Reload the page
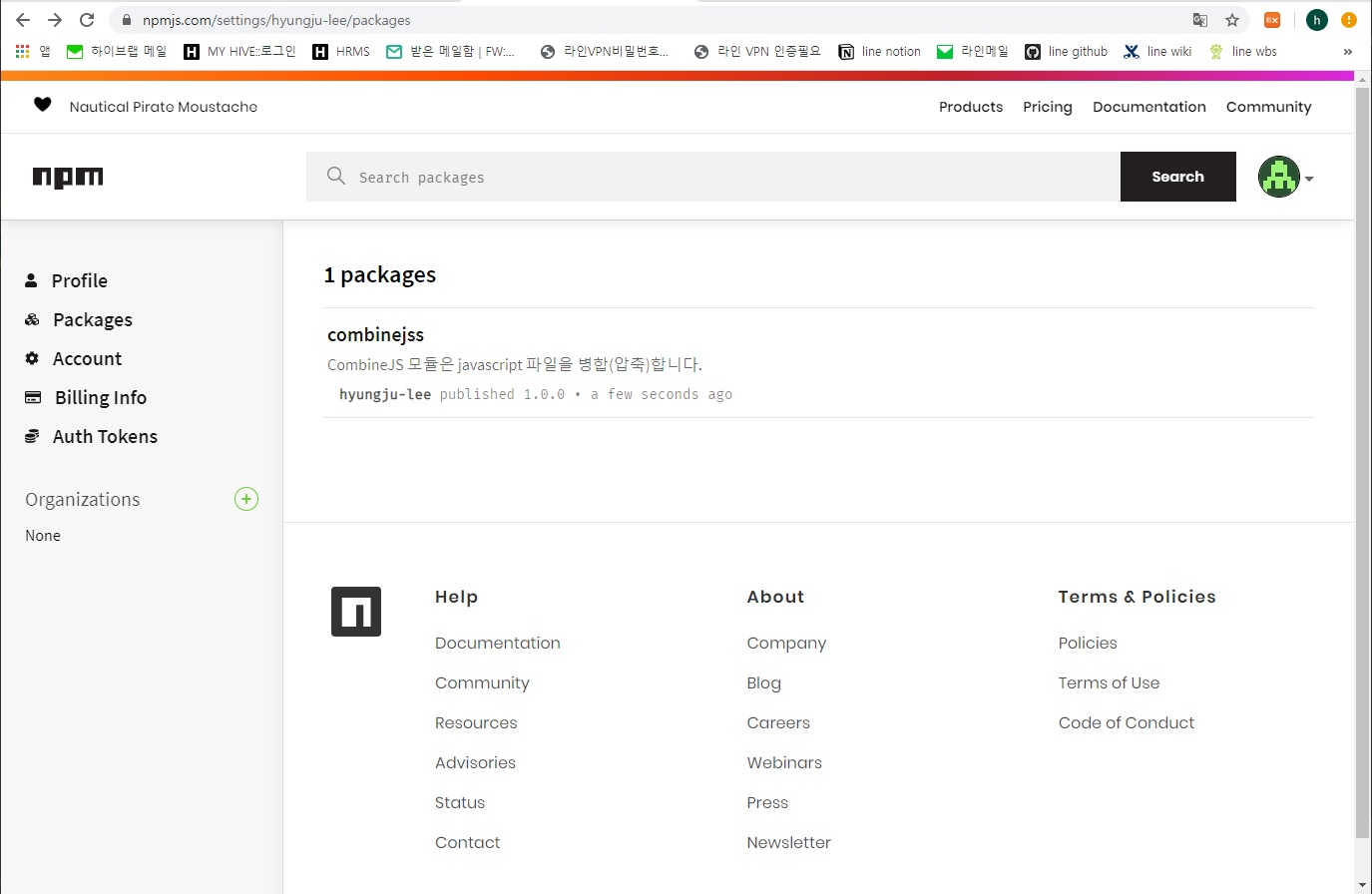This screenshot has width=1372, height=894. (x=87, y=20)
